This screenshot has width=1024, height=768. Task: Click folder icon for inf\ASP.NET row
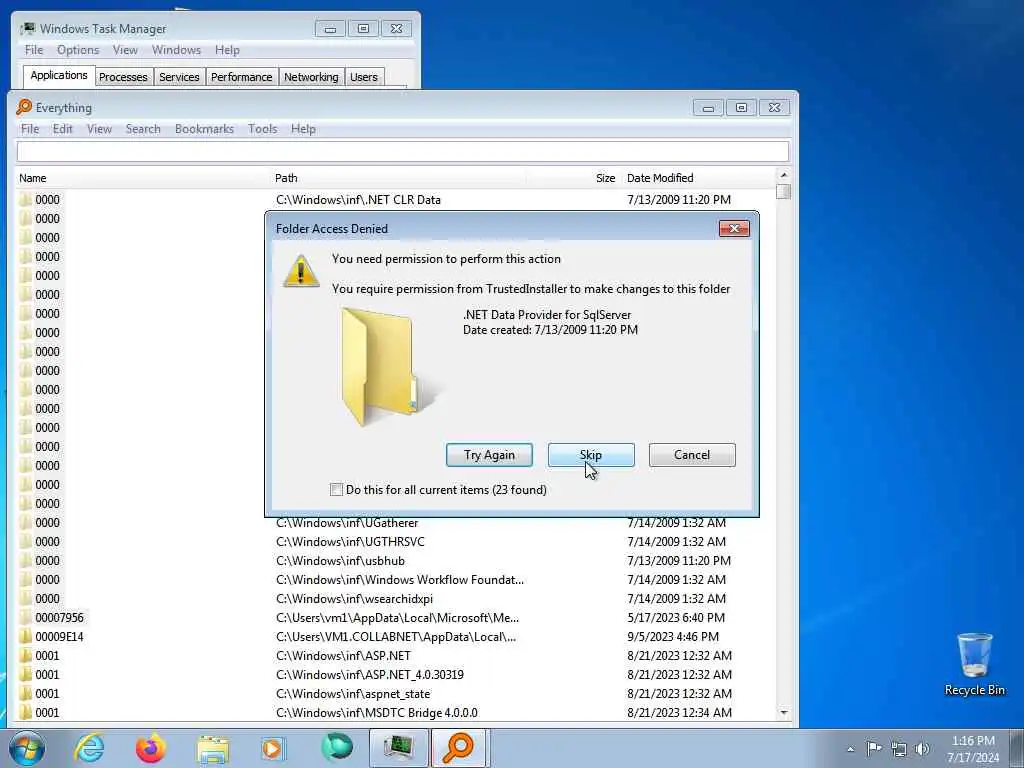click(25, 655)
